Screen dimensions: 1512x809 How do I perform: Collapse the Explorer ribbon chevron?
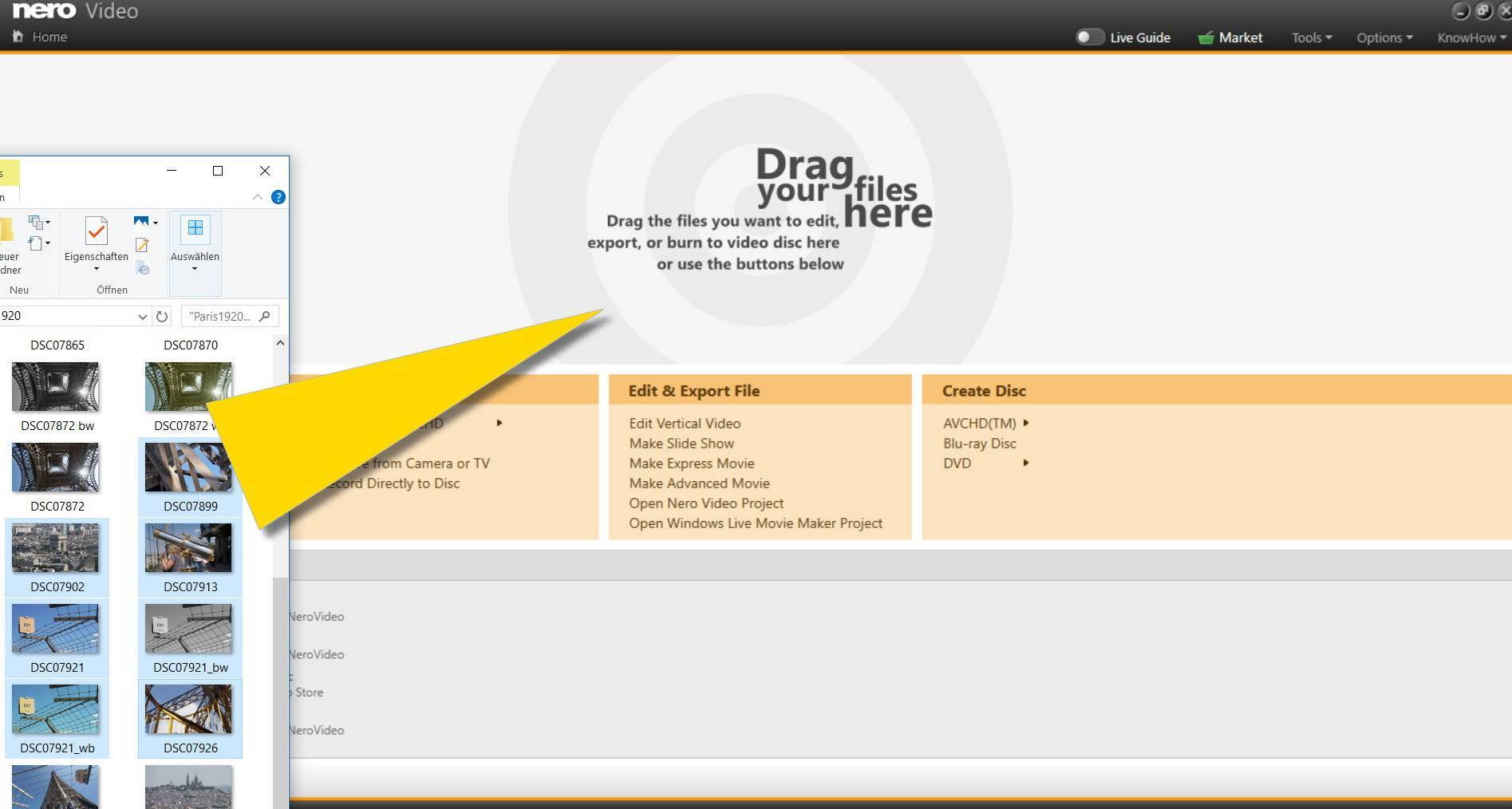tap(257, 197)
